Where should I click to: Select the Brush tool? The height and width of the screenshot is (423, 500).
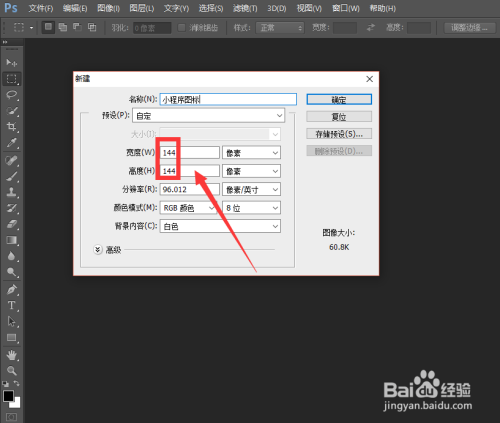[x=12, y=176]
